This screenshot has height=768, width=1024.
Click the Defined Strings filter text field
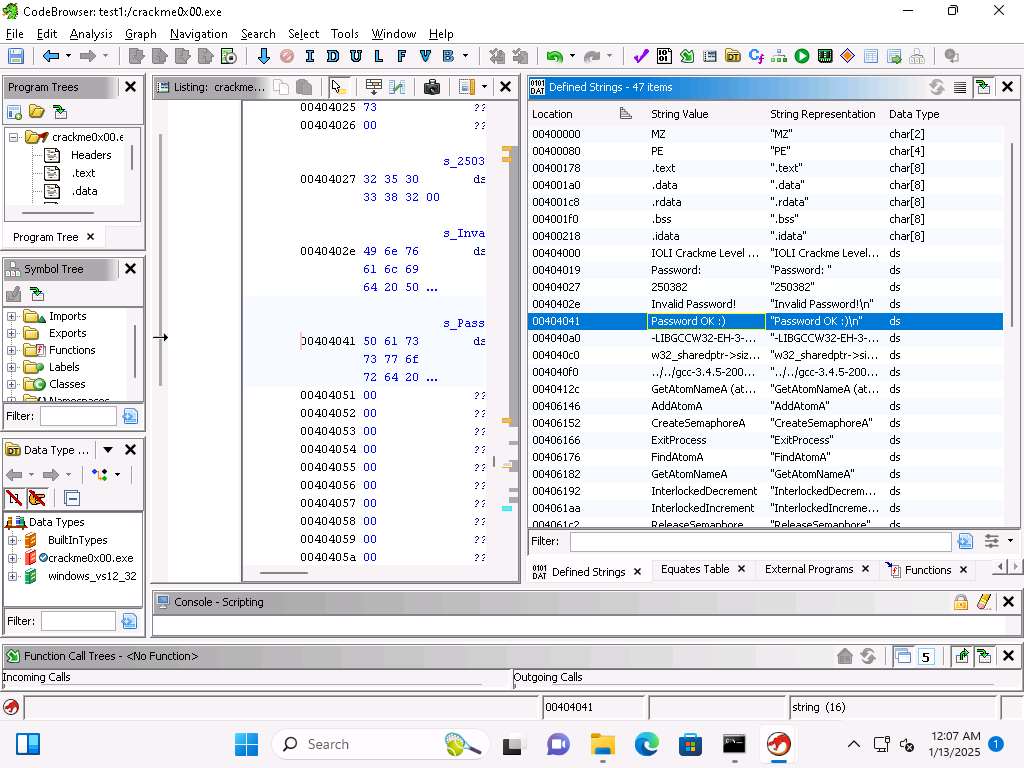(760, 541)
